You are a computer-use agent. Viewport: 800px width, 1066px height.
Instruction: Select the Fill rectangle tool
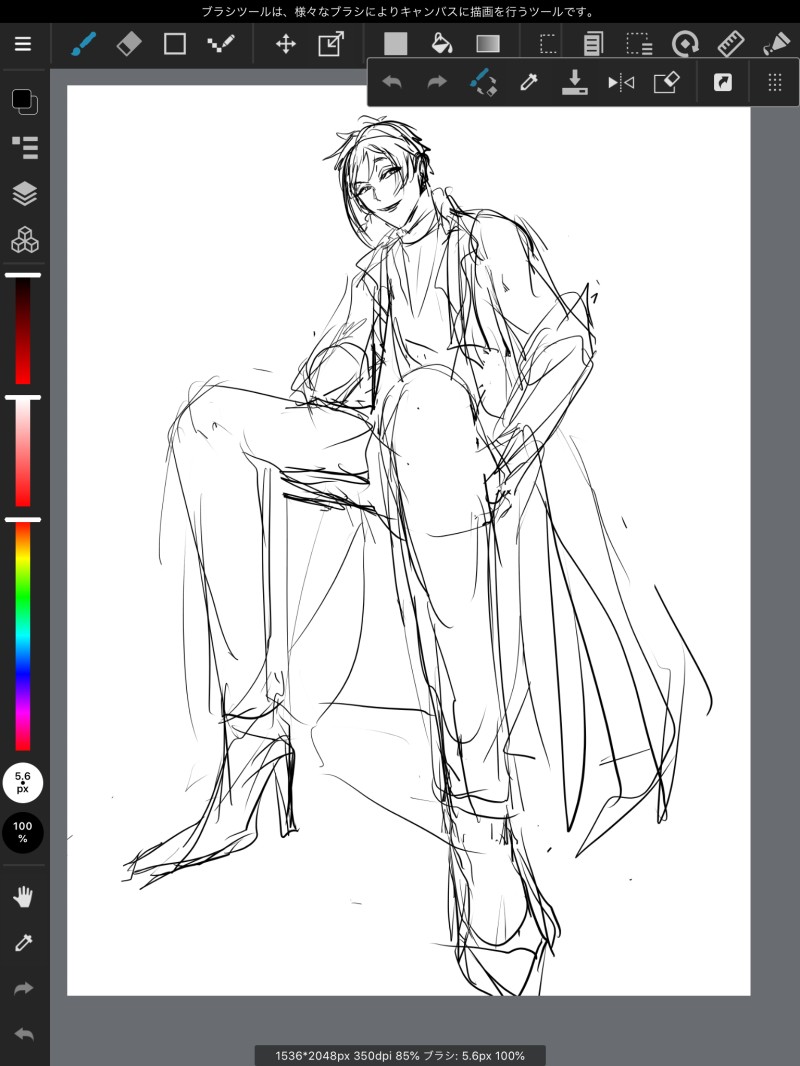pyautogui.click(x=396, y=44)
